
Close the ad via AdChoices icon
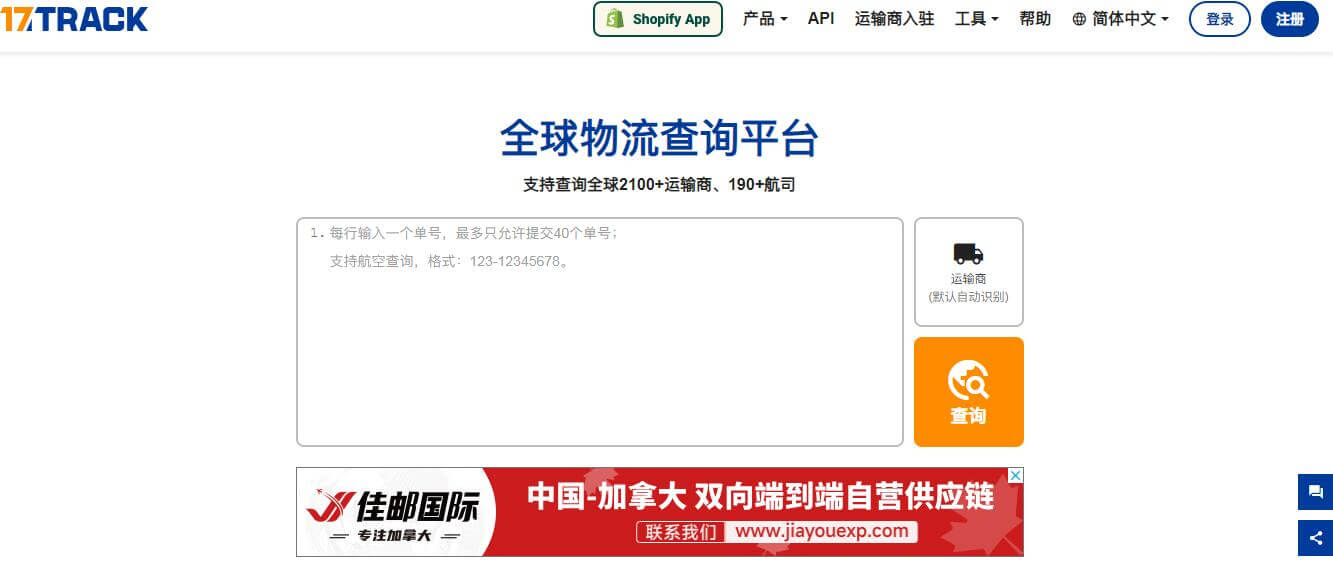1014,476
